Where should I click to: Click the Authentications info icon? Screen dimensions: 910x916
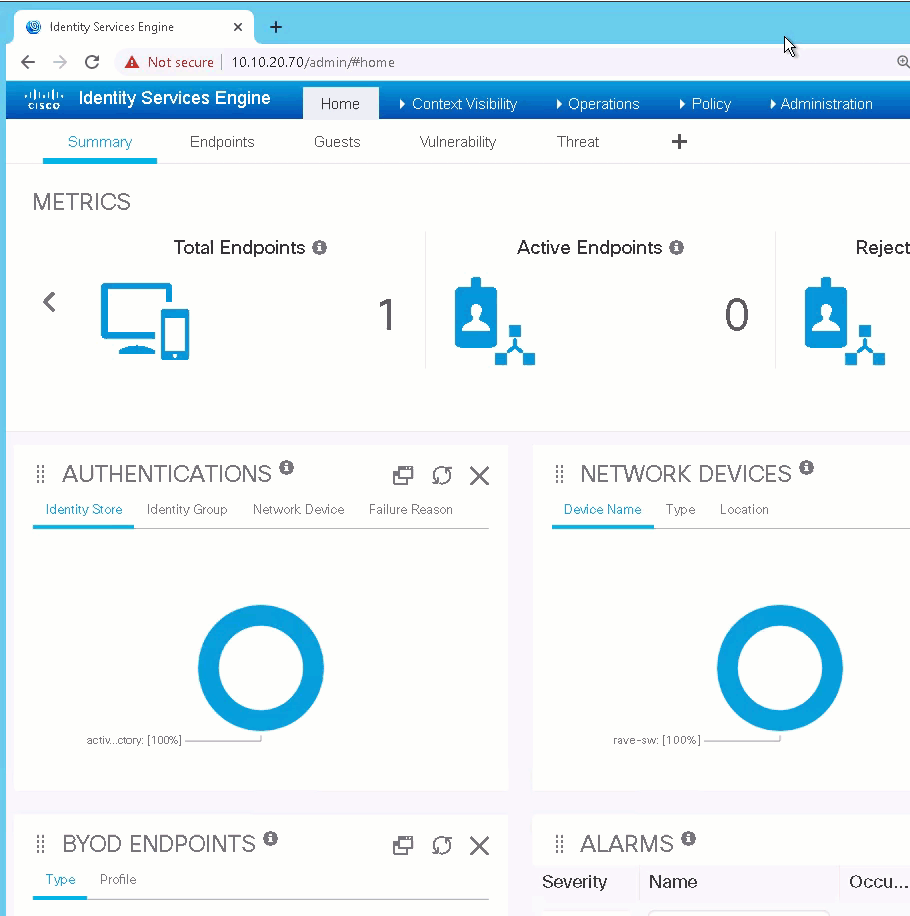click(x=286, y=467)
